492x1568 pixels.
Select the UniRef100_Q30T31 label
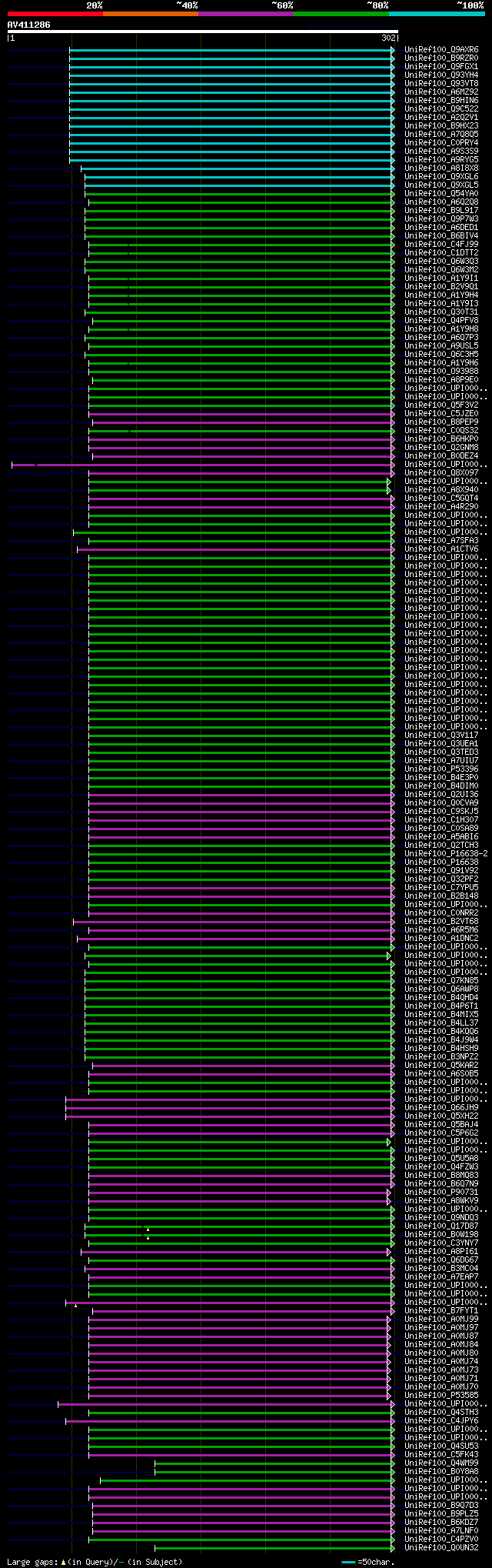pos(441,312)
